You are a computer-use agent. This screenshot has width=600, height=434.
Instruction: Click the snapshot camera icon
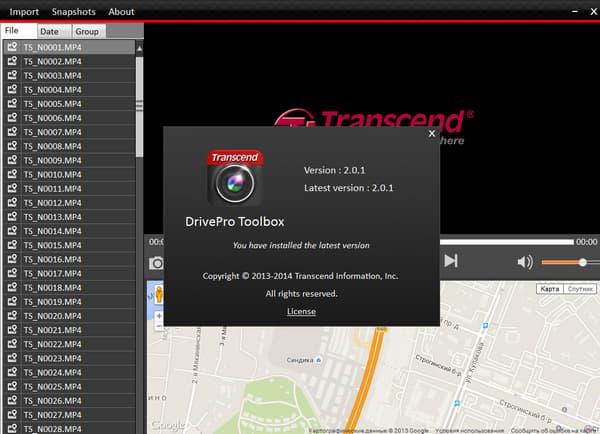pyautogui.click(x=156, y=263)
